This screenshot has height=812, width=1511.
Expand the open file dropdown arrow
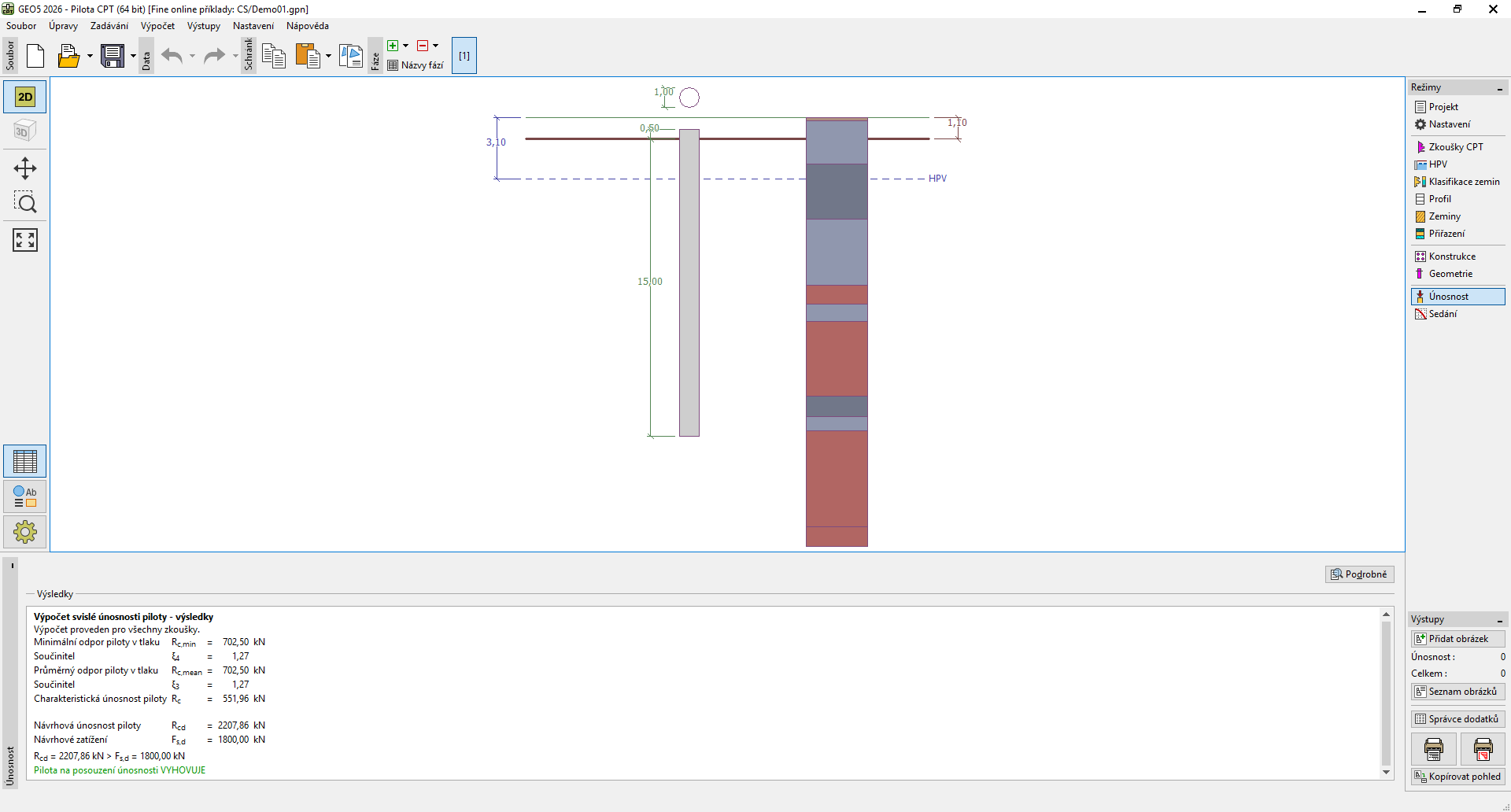[90, 56]
